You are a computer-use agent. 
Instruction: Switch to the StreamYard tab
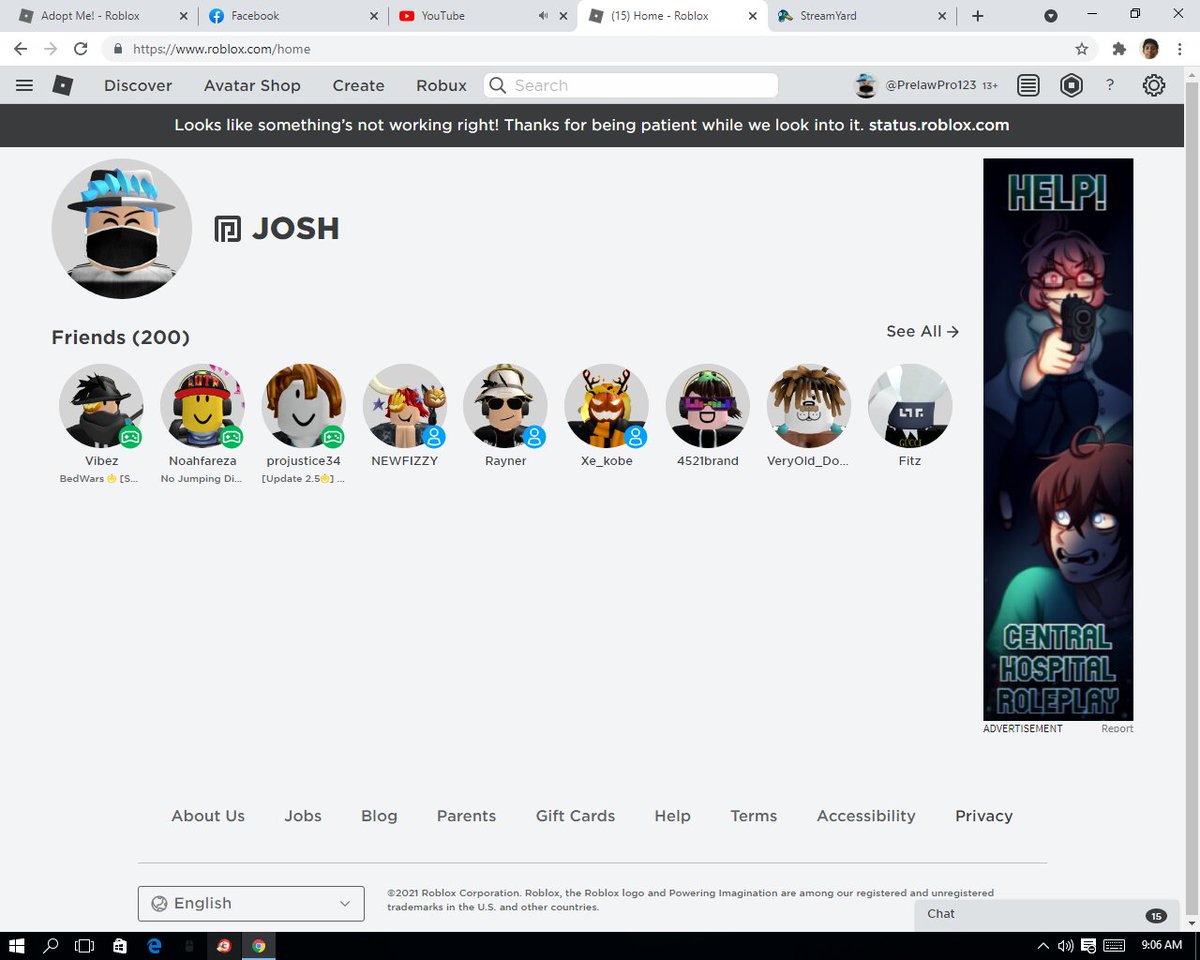[x=862, y=16]
